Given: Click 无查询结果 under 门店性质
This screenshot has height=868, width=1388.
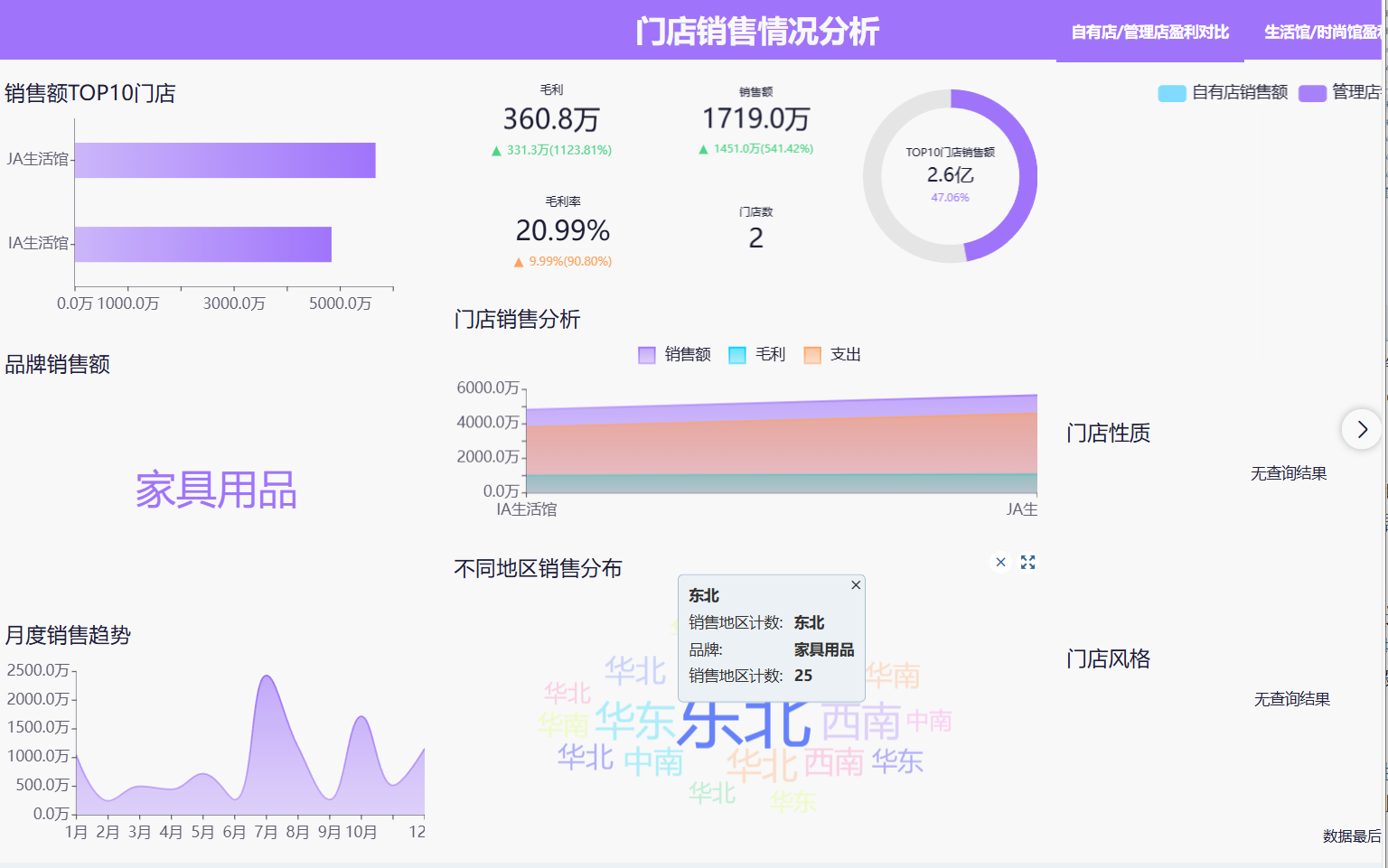Looking at the screenshot, I should (x=1289, y=473).
